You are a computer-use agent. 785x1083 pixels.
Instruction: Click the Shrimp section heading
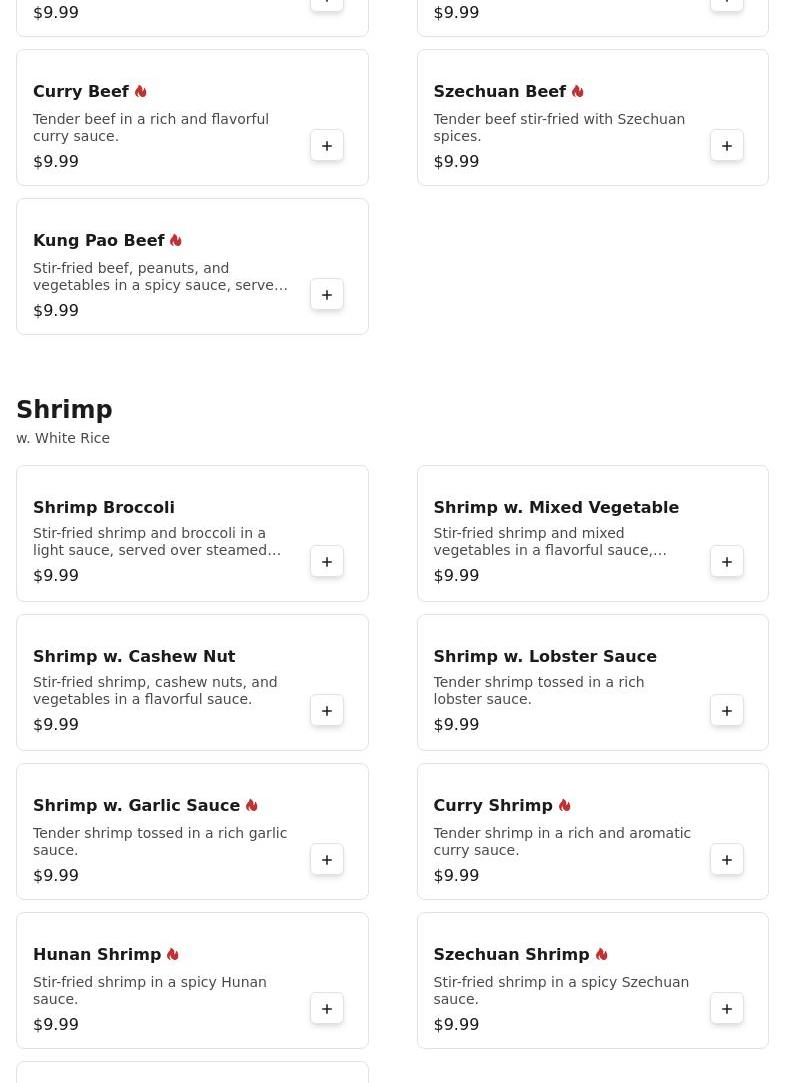tap(64, 409)
